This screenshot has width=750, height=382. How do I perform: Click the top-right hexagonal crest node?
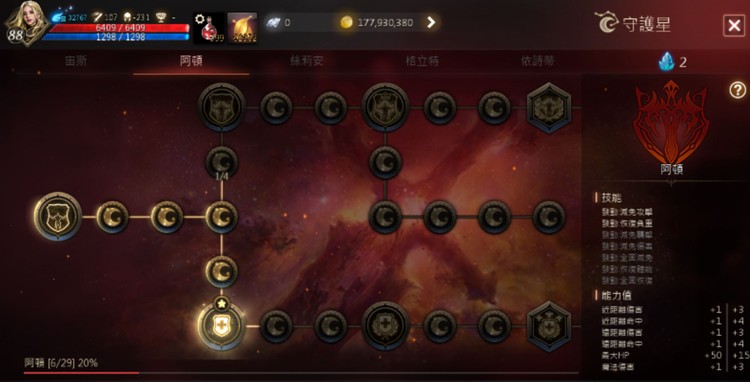(x=549, y=108)
